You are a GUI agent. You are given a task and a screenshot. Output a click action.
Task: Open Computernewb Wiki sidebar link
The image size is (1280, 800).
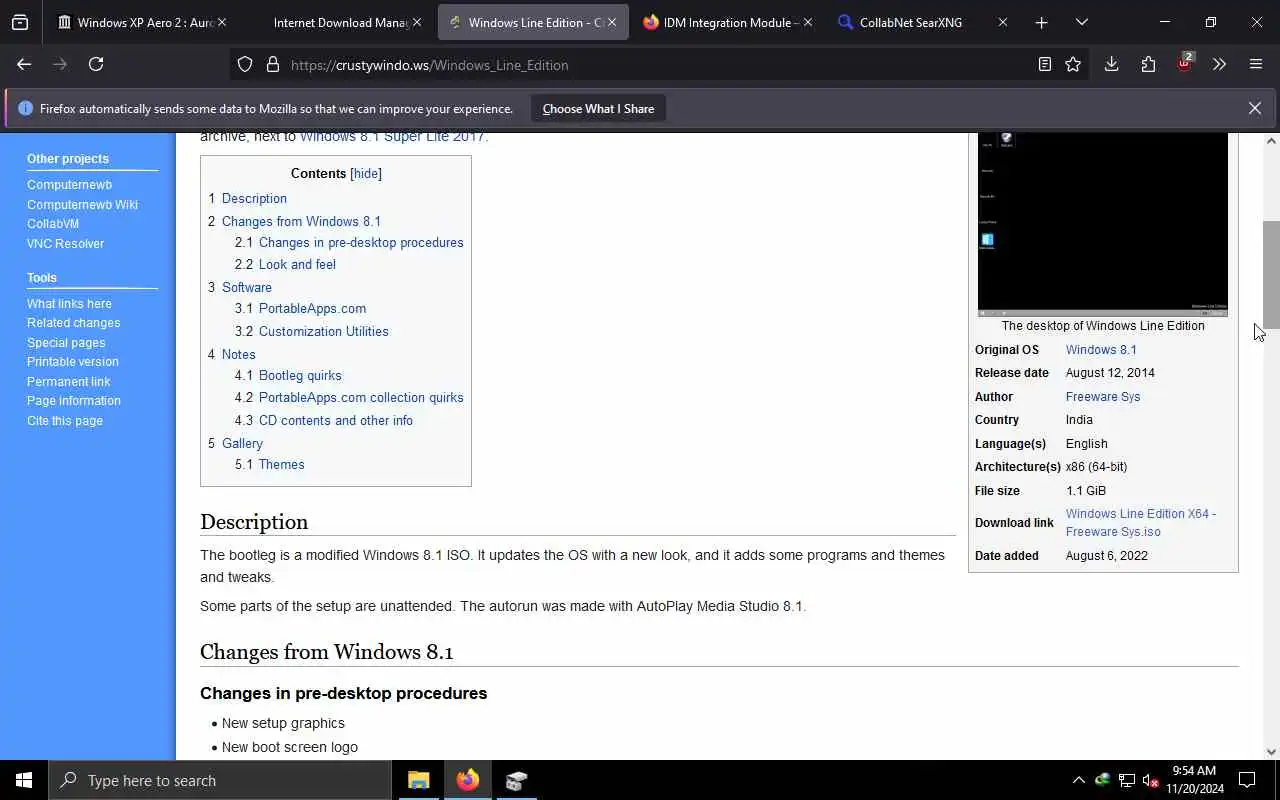point(82,204)
